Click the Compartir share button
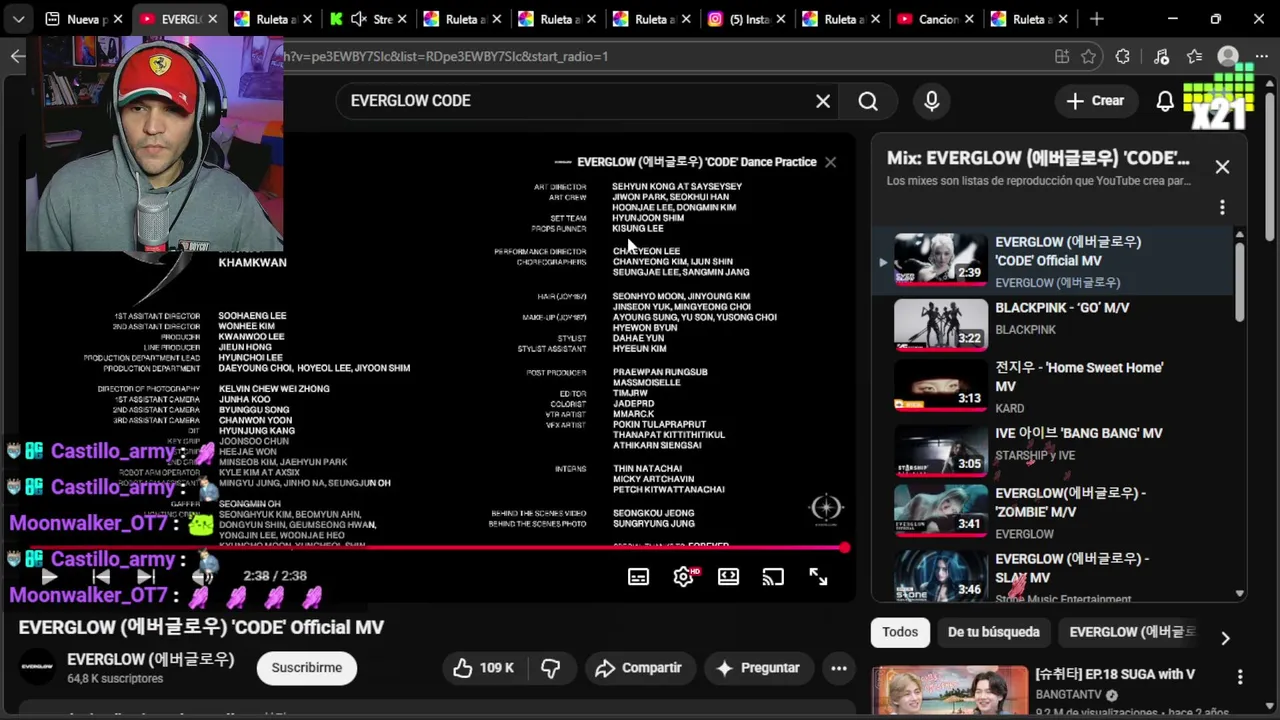Screen dimensions: 1280x720 [638, 668]
